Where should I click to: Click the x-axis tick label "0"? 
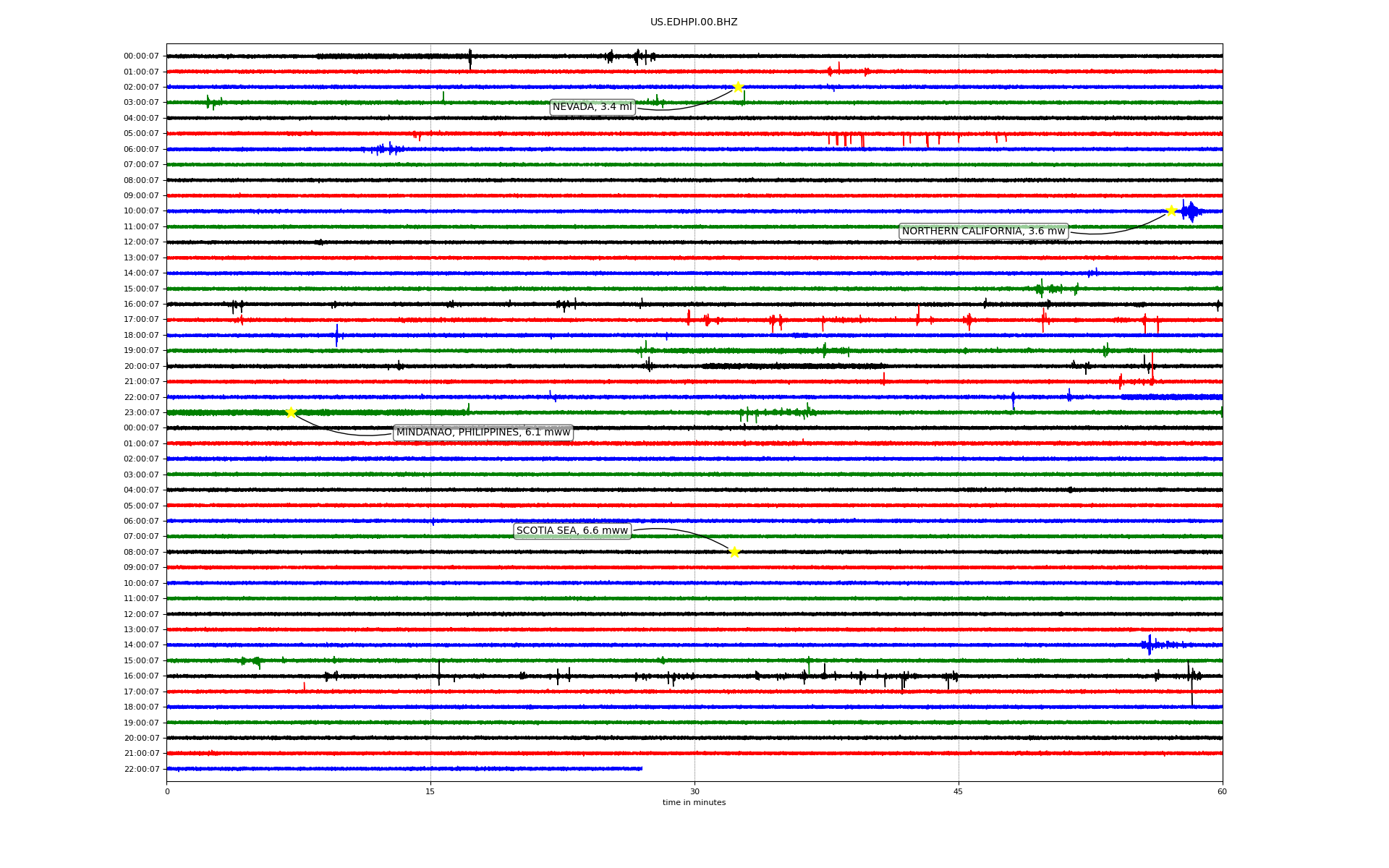(167, 791)
